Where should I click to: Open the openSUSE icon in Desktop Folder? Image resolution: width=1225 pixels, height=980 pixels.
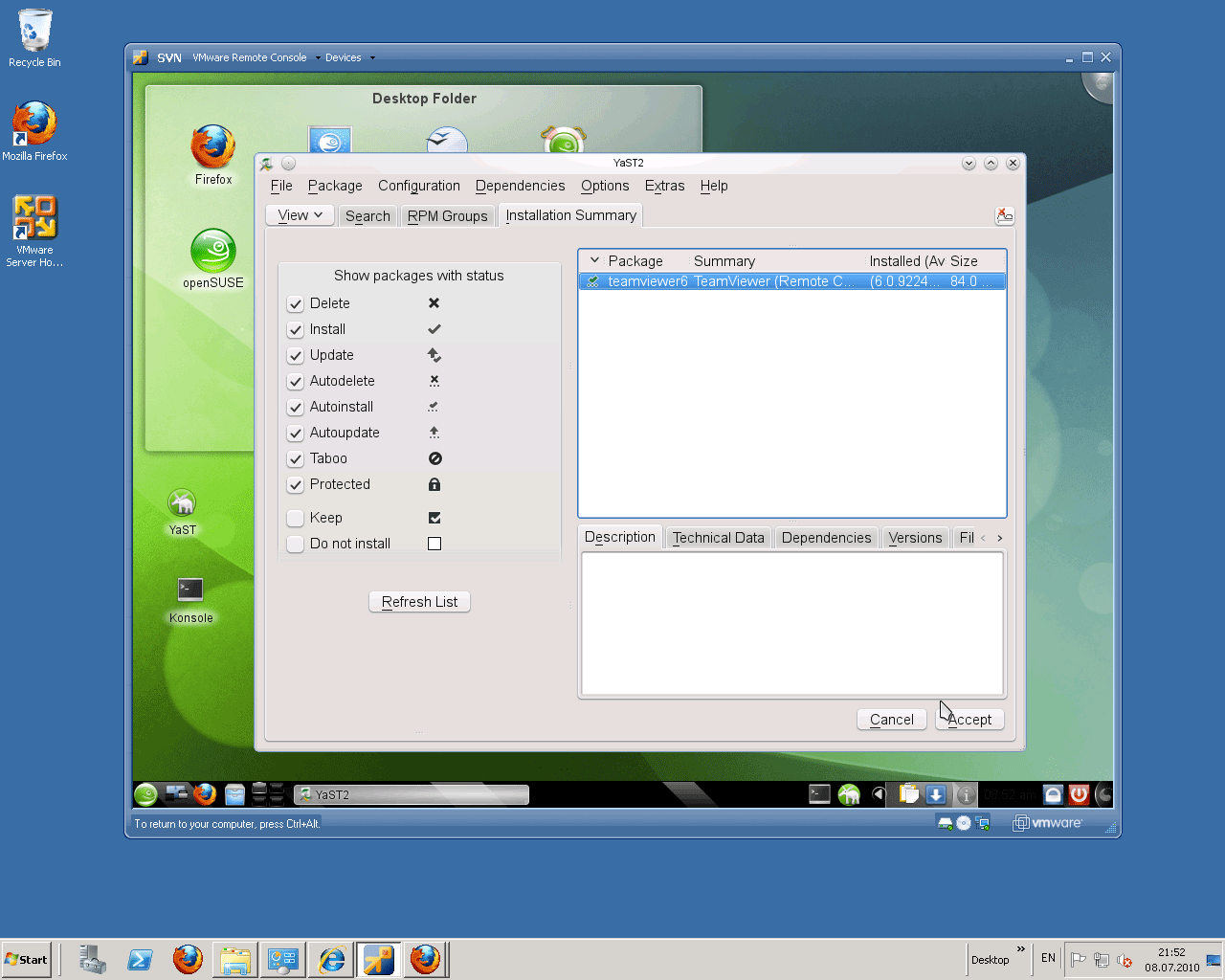[x=212, y=251]
